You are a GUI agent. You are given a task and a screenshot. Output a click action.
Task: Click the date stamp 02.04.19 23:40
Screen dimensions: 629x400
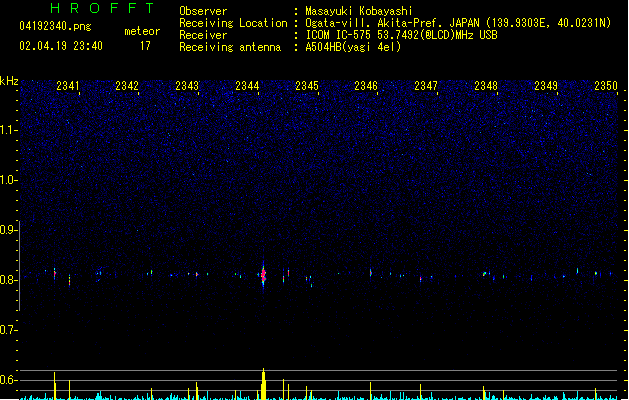pyautogui.click(x=61, y=46)
